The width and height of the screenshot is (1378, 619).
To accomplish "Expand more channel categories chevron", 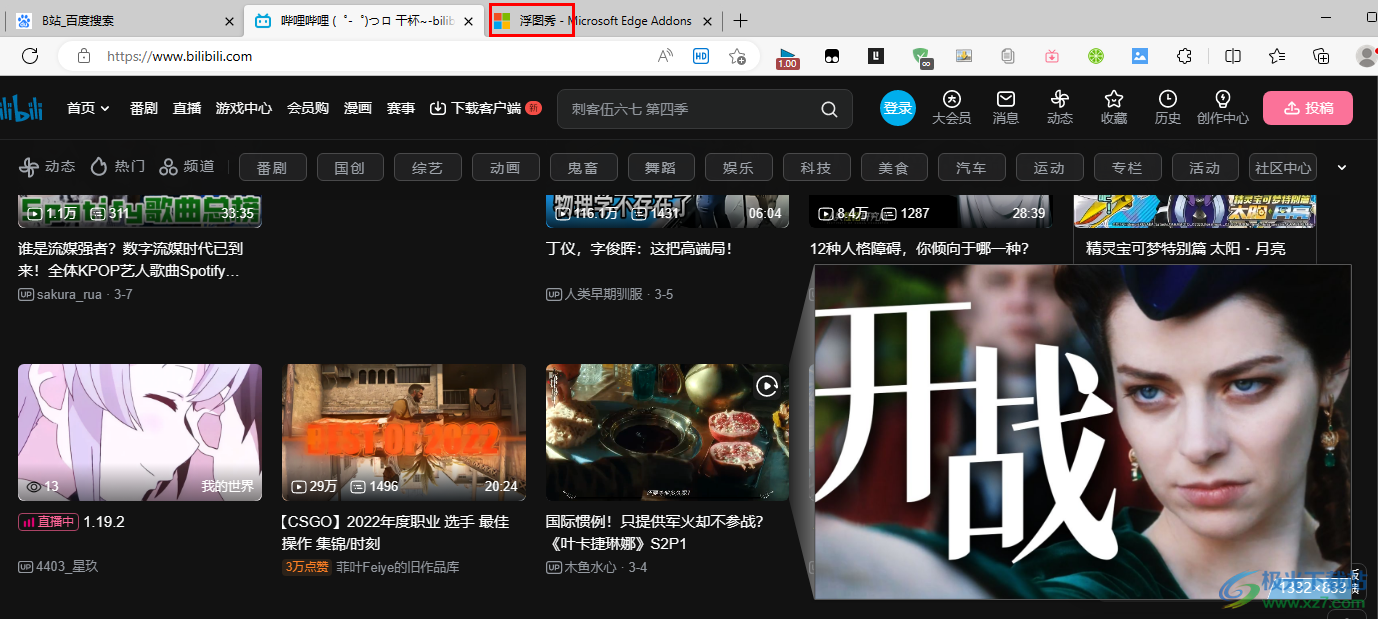I will 1342,167.
